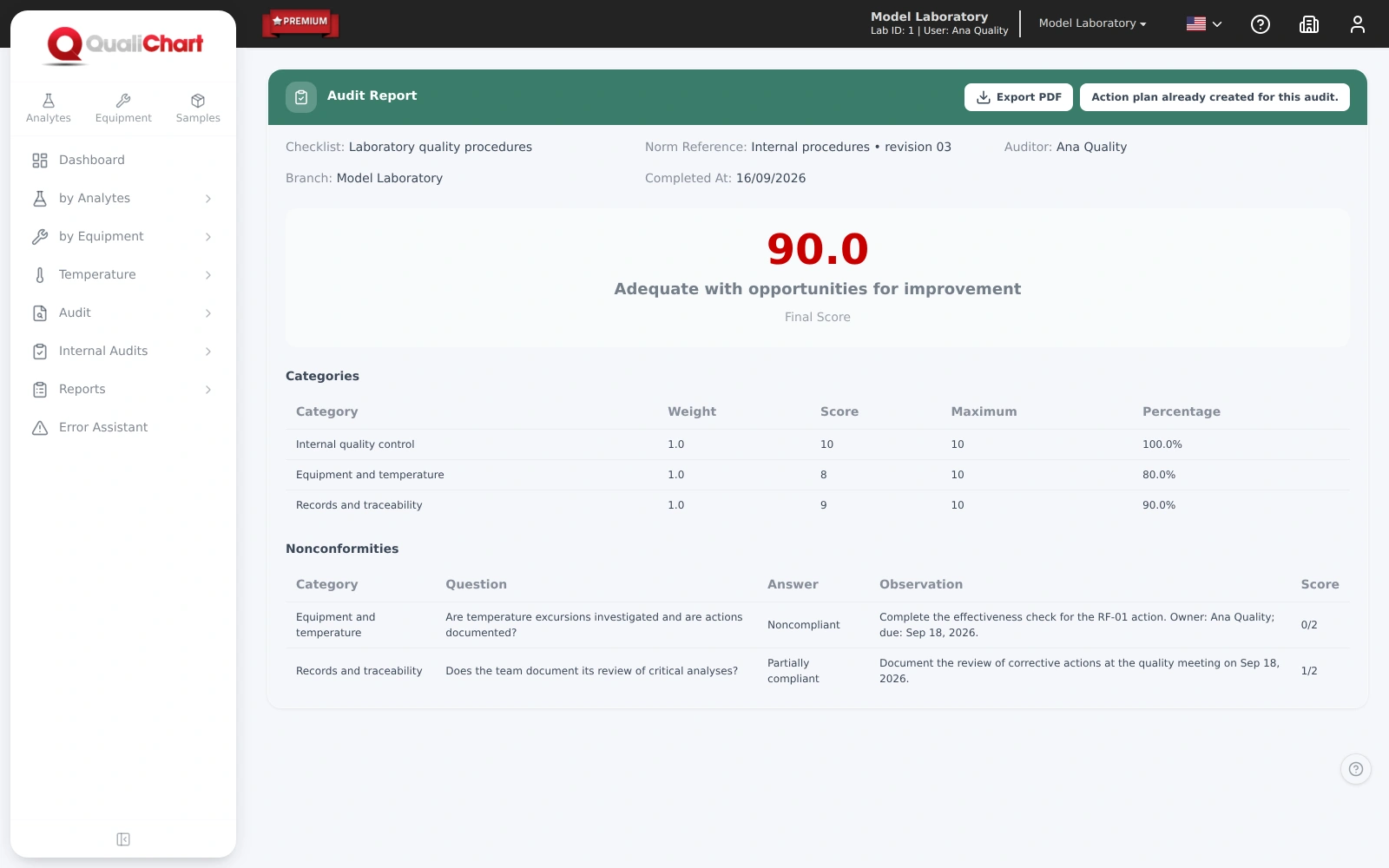
Task: Click the Audit Report clipboard icon
Action: pyautogui.click(x=301, y=97)
